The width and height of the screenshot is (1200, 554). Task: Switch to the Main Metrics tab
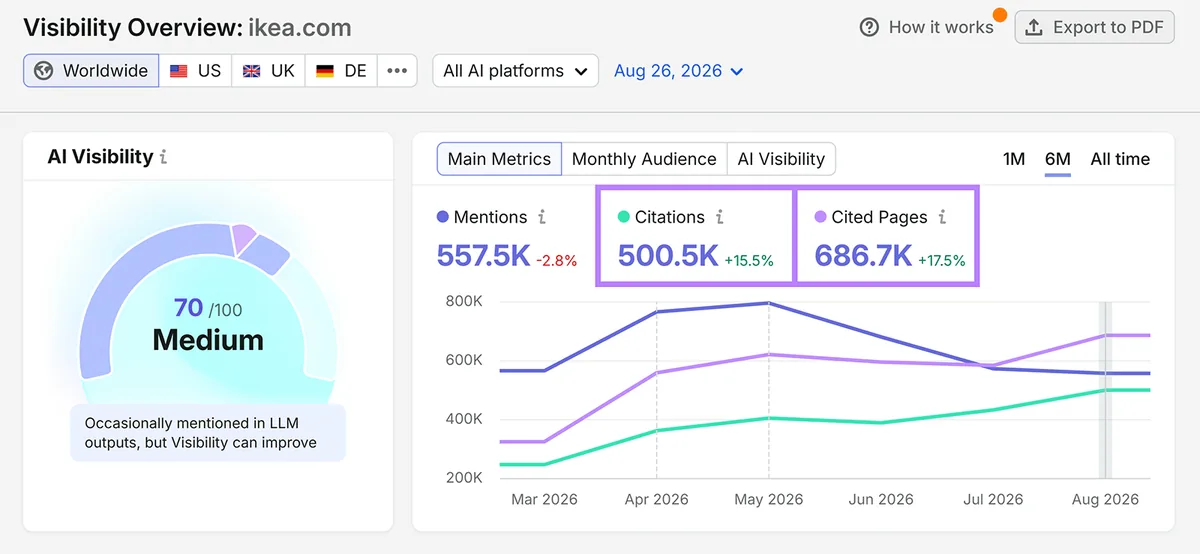pyautogui.click(x=499, y=159)
